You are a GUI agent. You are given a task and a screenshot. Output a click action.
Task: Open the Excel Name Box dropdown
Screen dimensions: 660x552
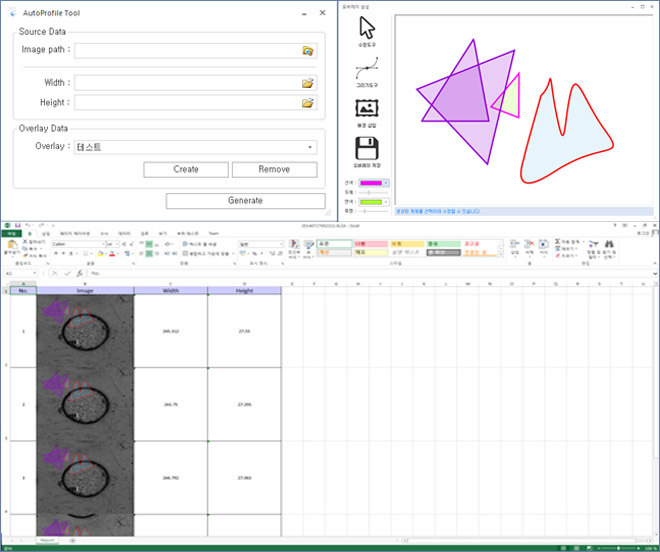(35, 274)
